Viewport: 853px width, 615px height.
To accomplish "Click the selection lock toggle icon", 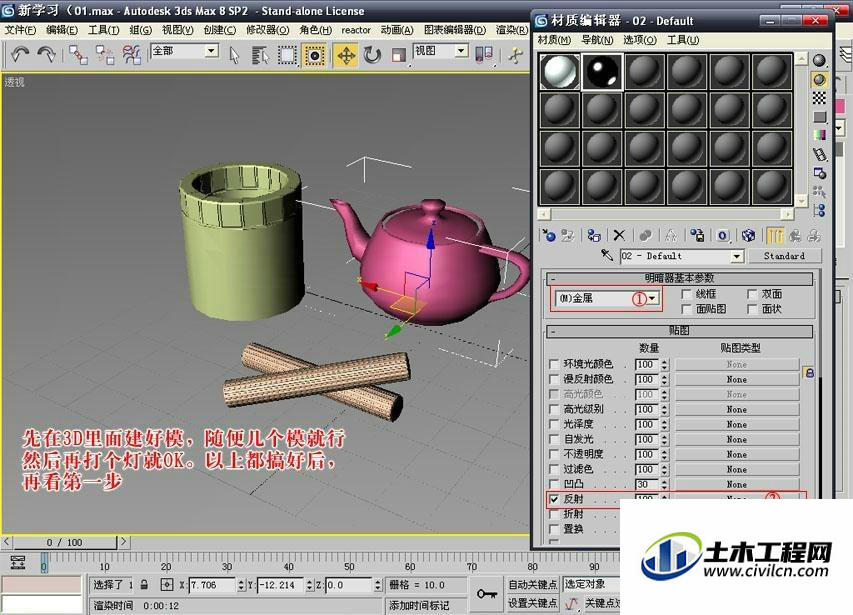I will [x=144, y=585].
